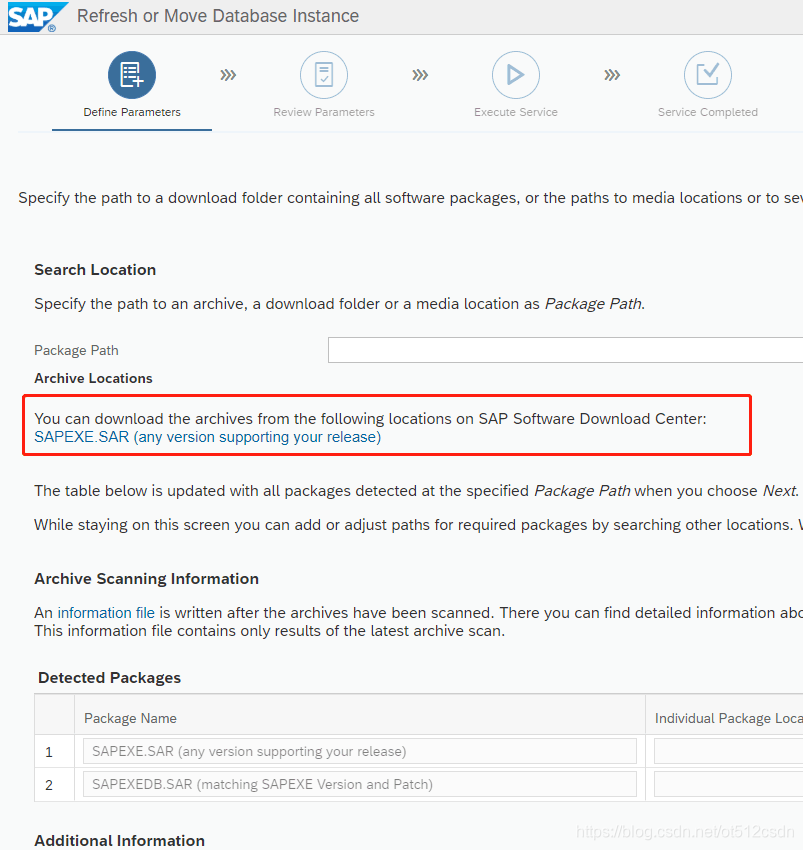The height and width of the screenshot is (850, 803).
Task: Select the Review Parameters step icon
Action: [324, 75]
